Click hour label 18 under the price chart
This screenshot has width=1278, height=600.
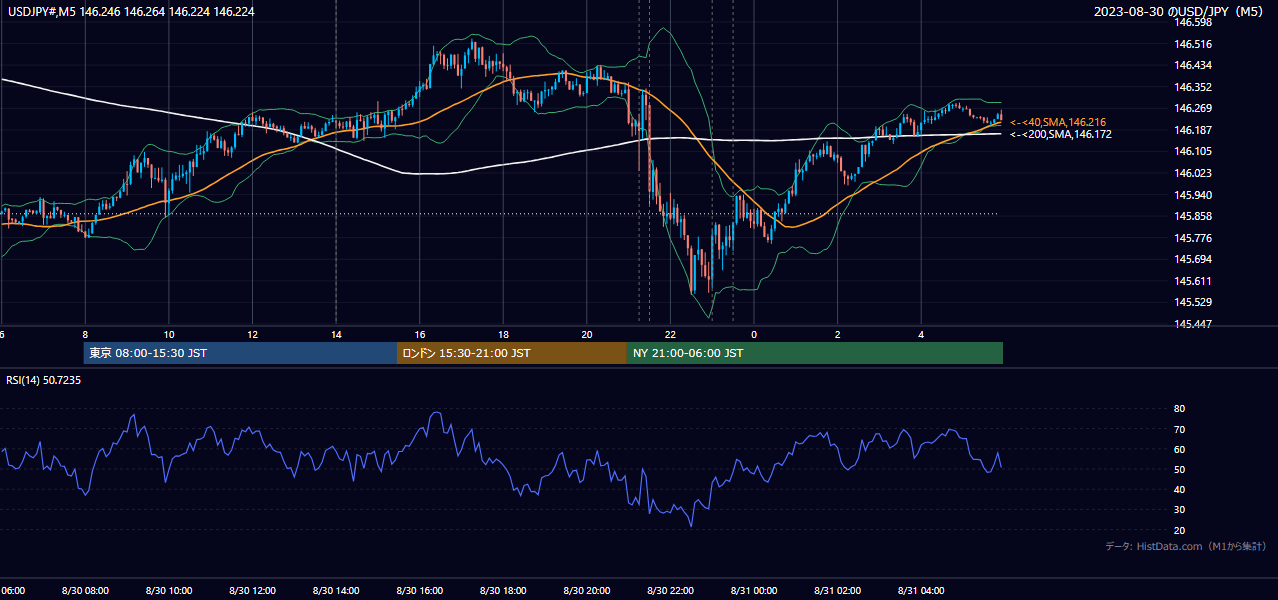[503, 335]
